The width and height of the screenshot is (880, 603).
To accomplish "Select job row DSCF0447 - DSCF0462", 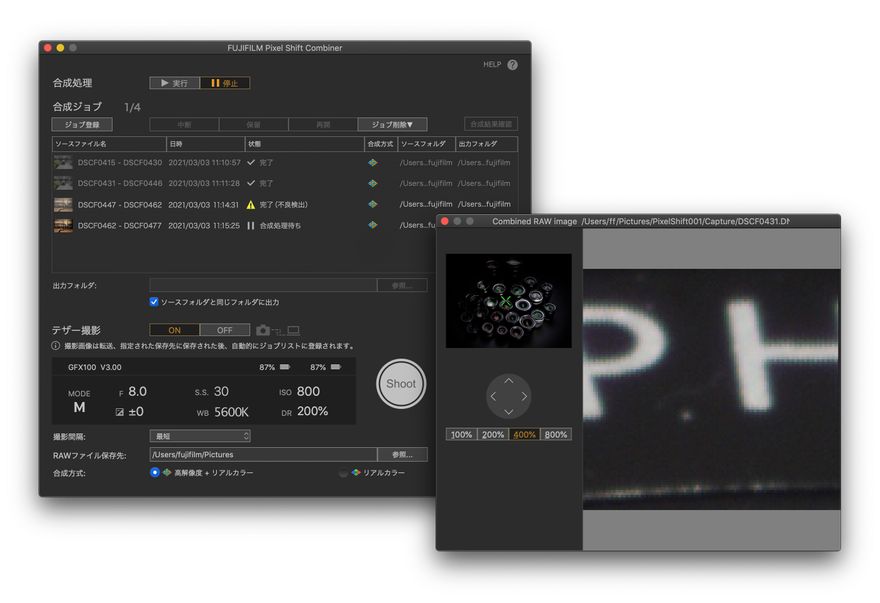I will tap(284, 204).
